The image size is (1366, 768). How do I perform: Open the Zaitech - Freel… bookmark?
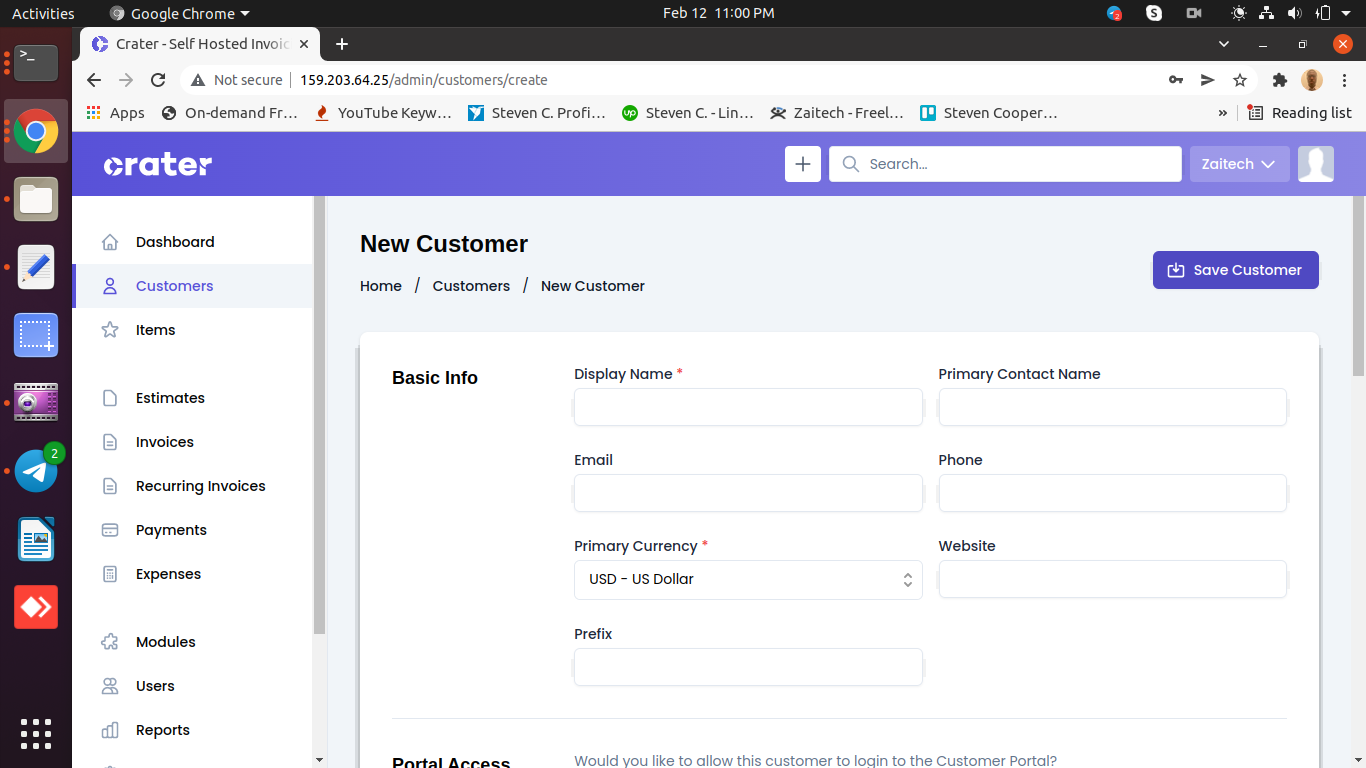[x=836, y=113]
